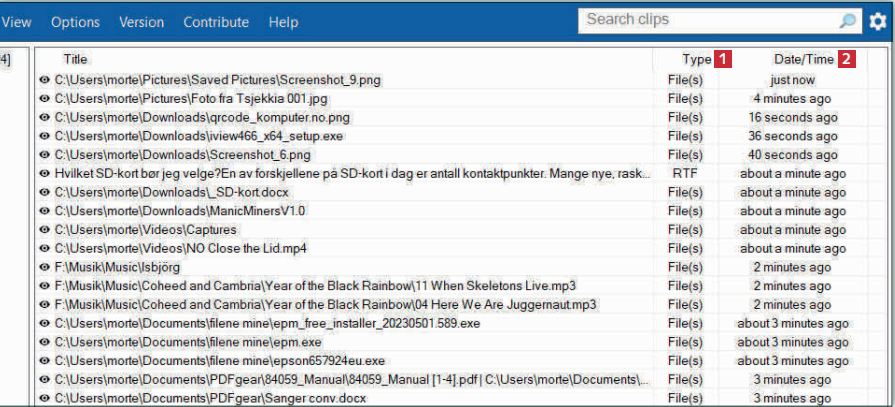Select the RTF clip about SD-kort
Viewport: 895px width, 407px height.
point(350,174)
